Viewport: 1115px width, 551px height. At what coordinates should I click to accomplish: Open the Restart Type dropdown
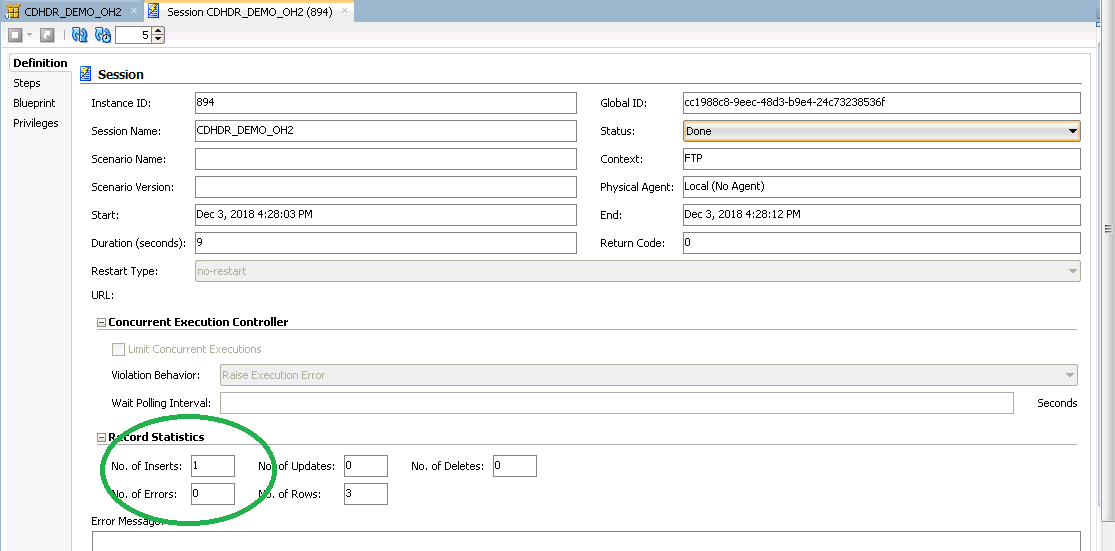[x=638, y=271]
